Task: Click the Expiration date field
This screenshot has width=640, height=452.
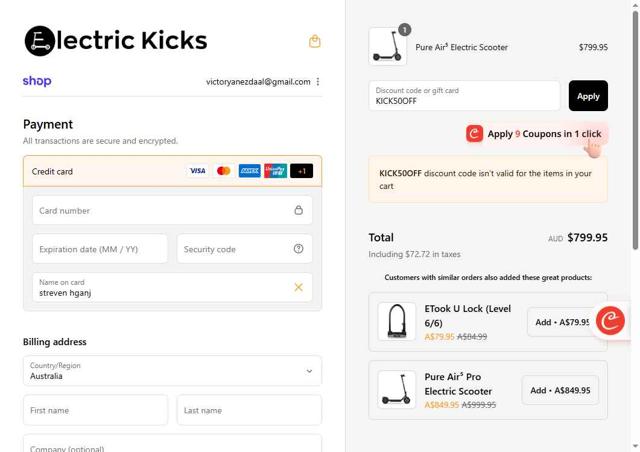Action: 100,249
